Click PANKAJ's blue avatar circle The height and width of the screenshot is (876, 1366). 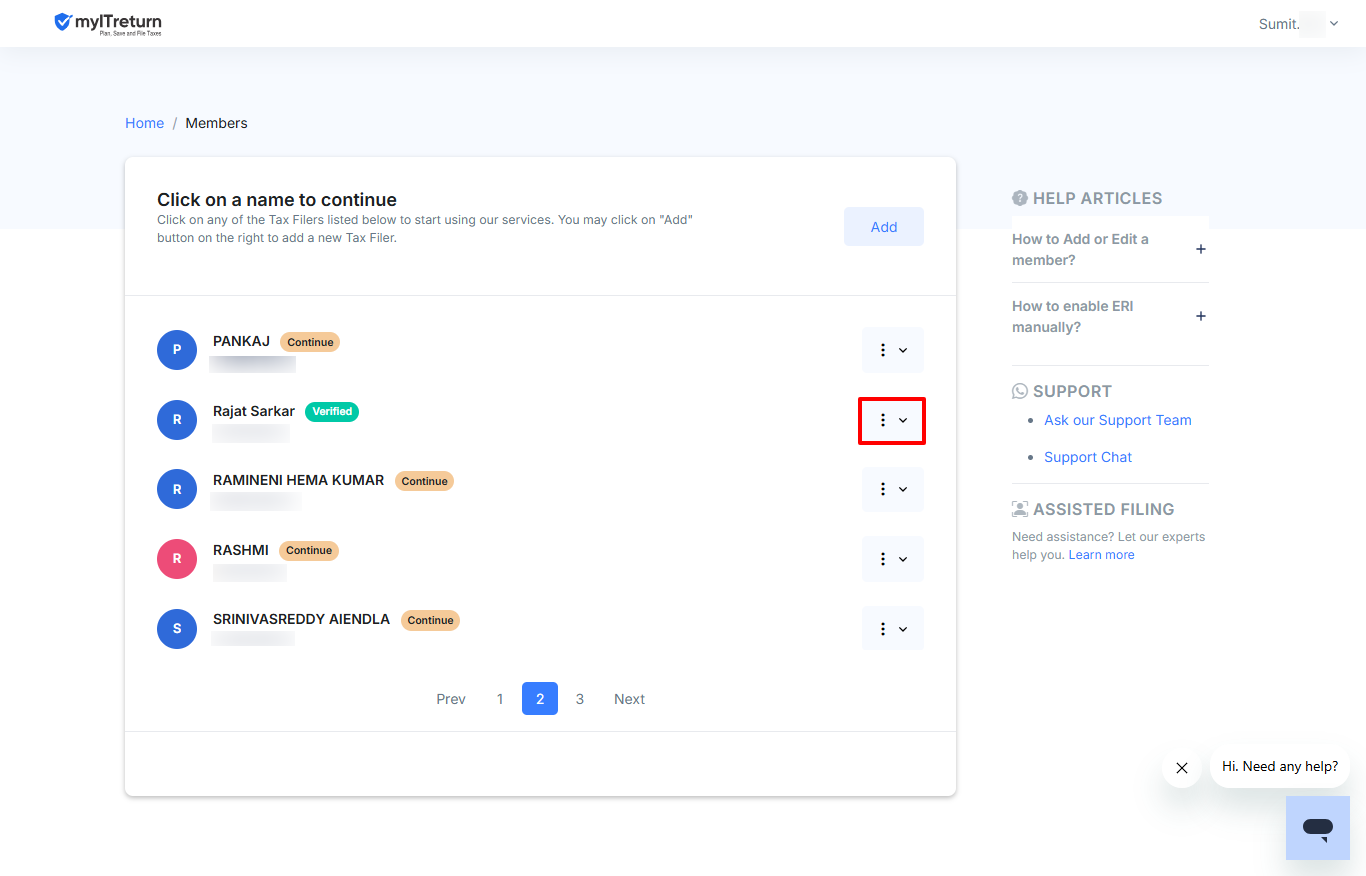point(177,350)
